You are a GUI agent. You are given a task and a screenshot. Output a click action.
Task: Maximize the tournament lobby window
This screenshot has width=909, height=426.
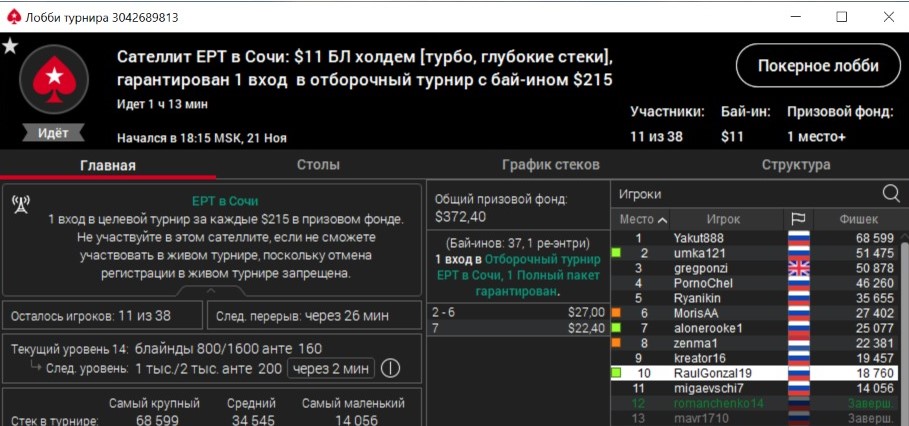click(x=841, y=17)
